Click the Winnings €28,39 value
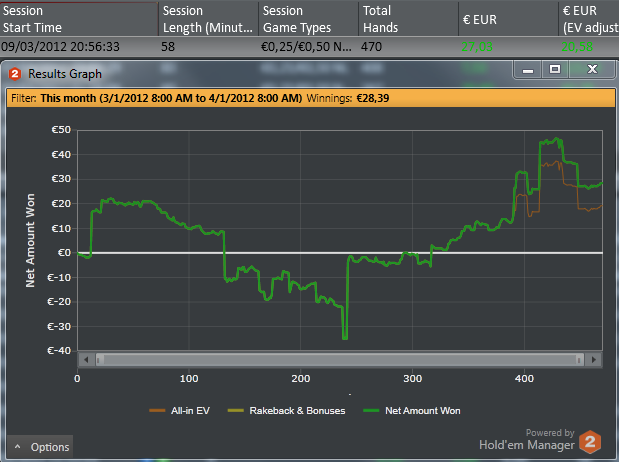This screenshot has height=462, width=619. (373, 98)
